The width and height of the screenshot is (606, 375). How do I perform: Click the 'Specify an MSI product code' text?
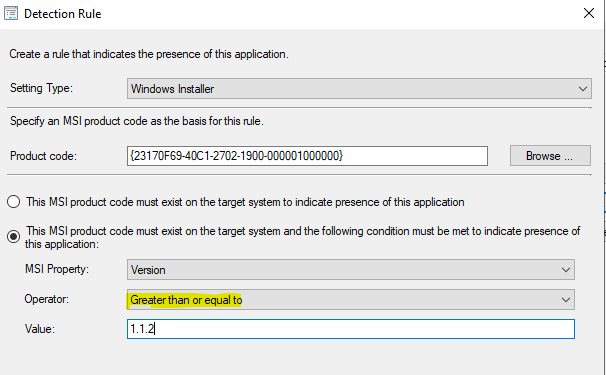(137, 121)
